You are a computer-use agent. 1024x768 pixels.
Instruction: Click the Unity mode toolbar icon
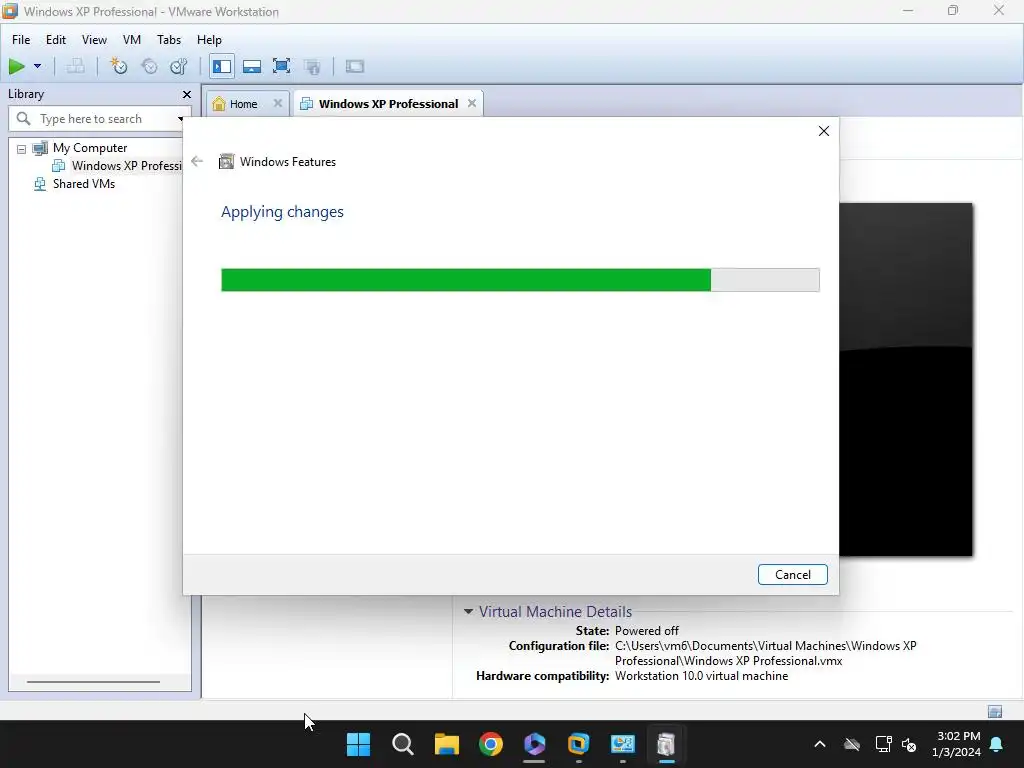coord(312,66)
